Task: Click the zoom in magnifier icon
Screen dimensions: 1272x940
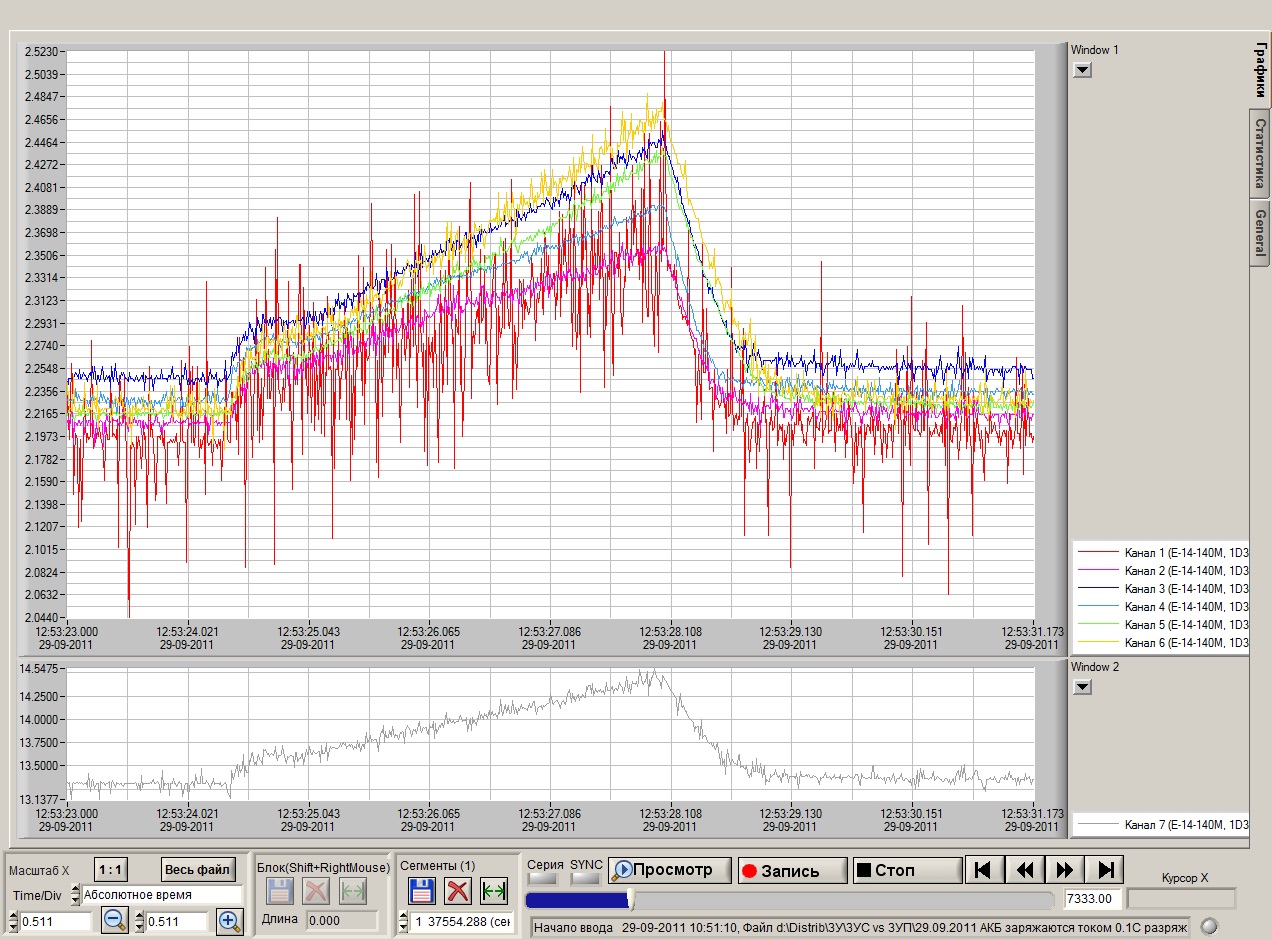Action: point(230,921)
